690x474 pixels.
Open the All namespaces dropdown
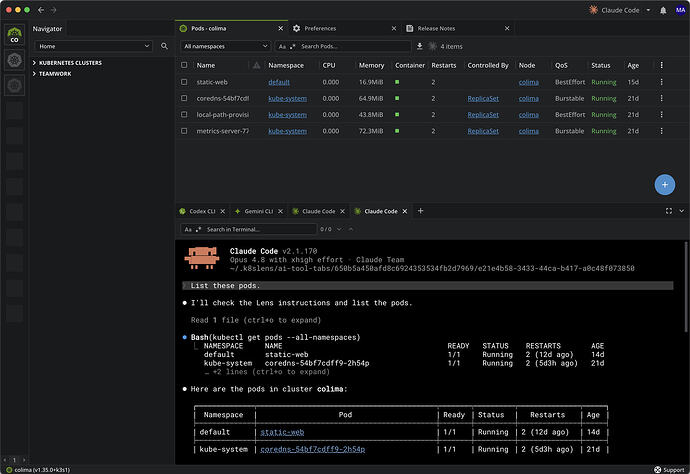coord(225,46)
